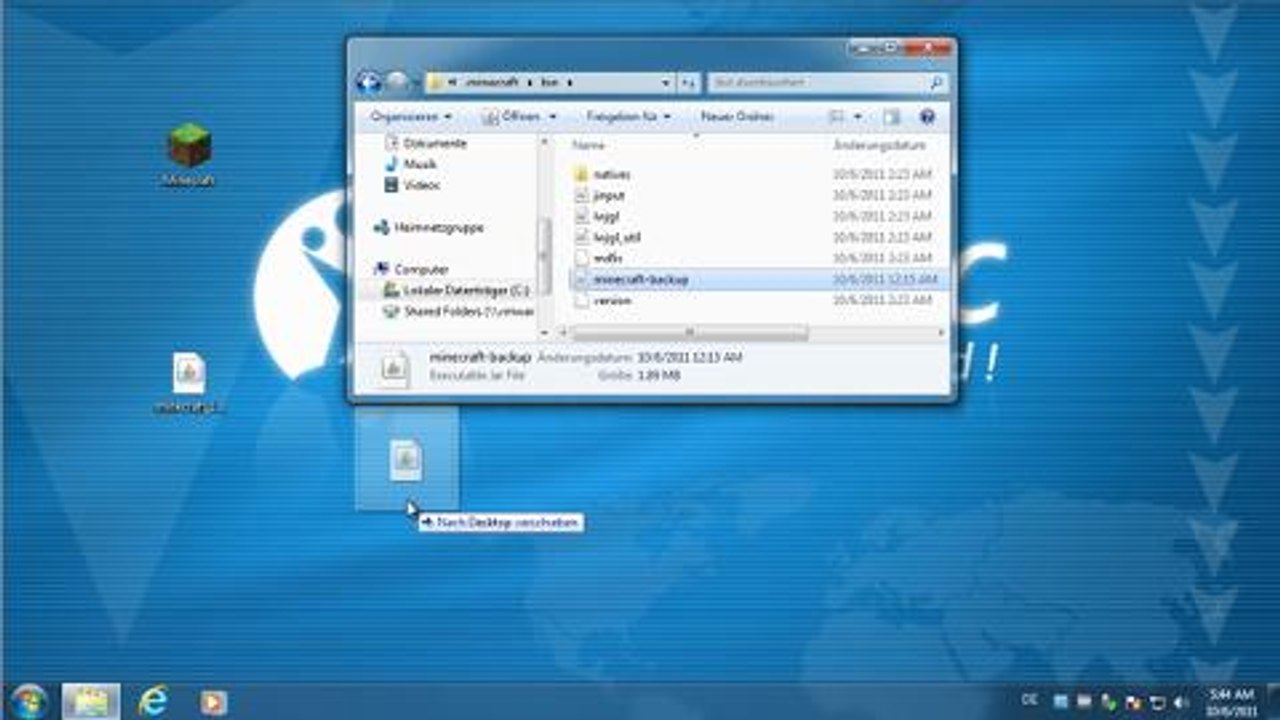Expand the Öffnen dropdown arrow

coord(551,117)
